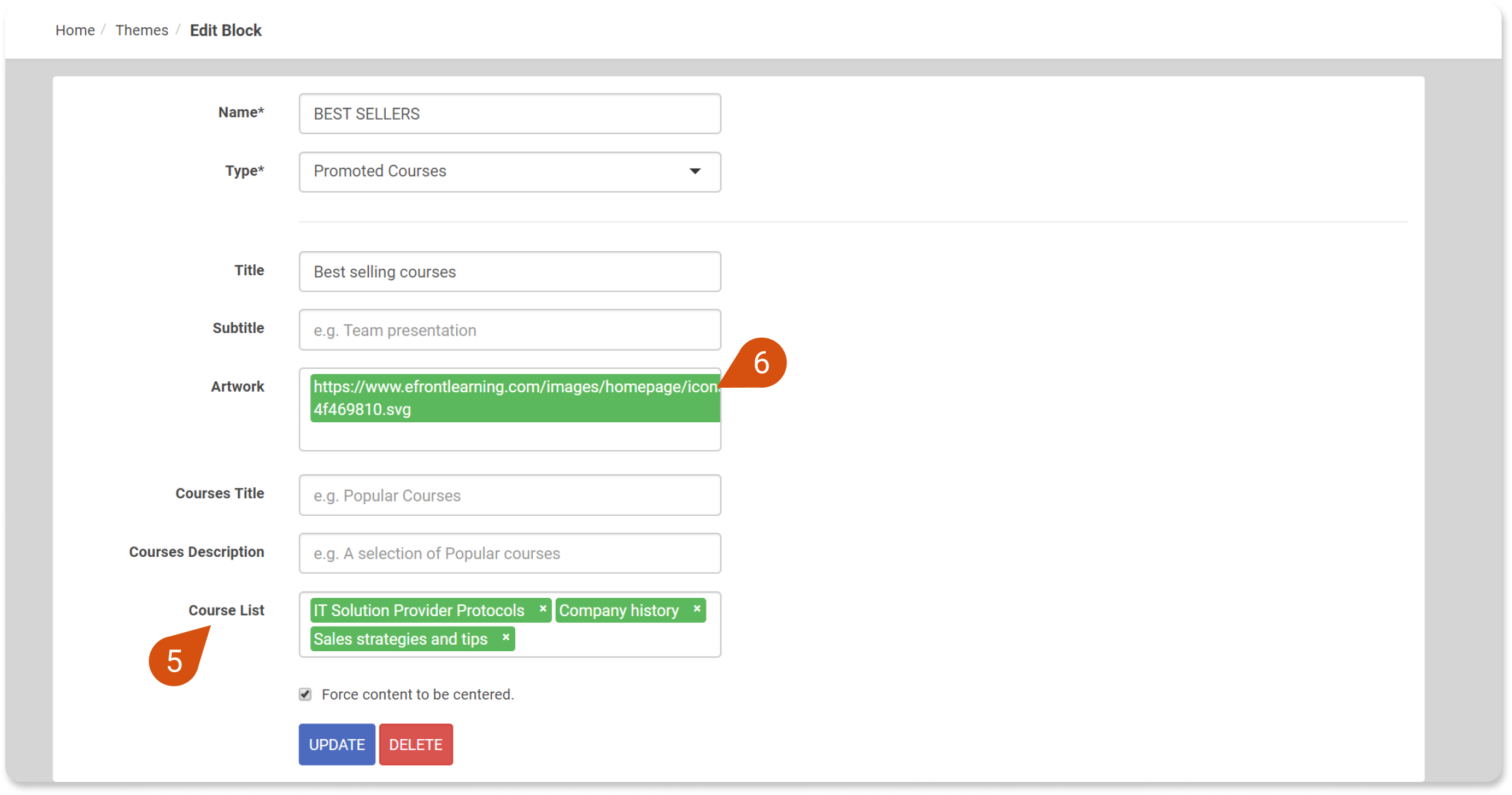Image resolution: width=1512 pixels, height=795 pixels.
Task: Toggle Force content to be centered checkbox
Action: tap(305, 694)
